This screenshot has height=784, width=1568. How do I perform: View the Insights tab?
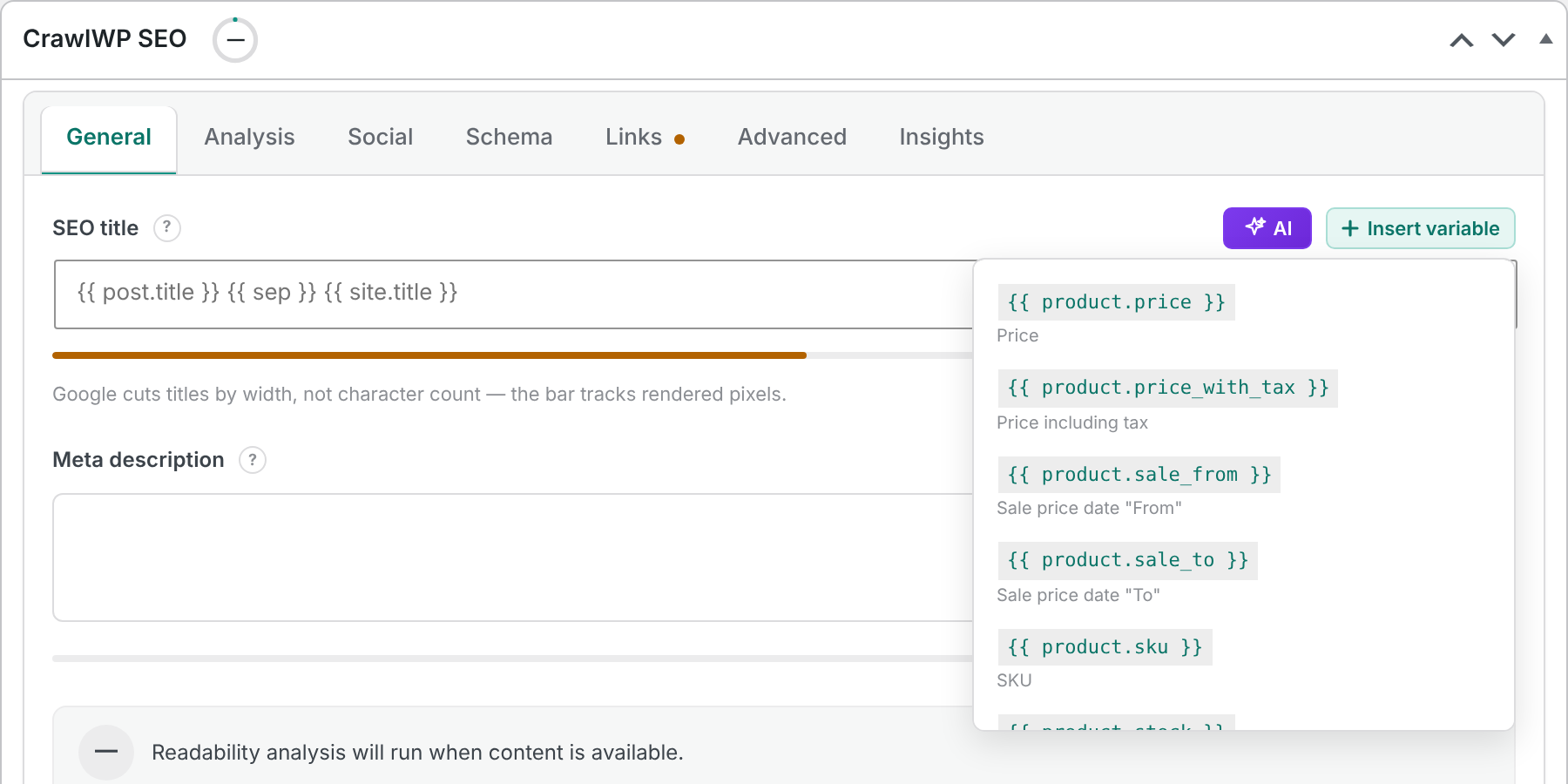942,138
